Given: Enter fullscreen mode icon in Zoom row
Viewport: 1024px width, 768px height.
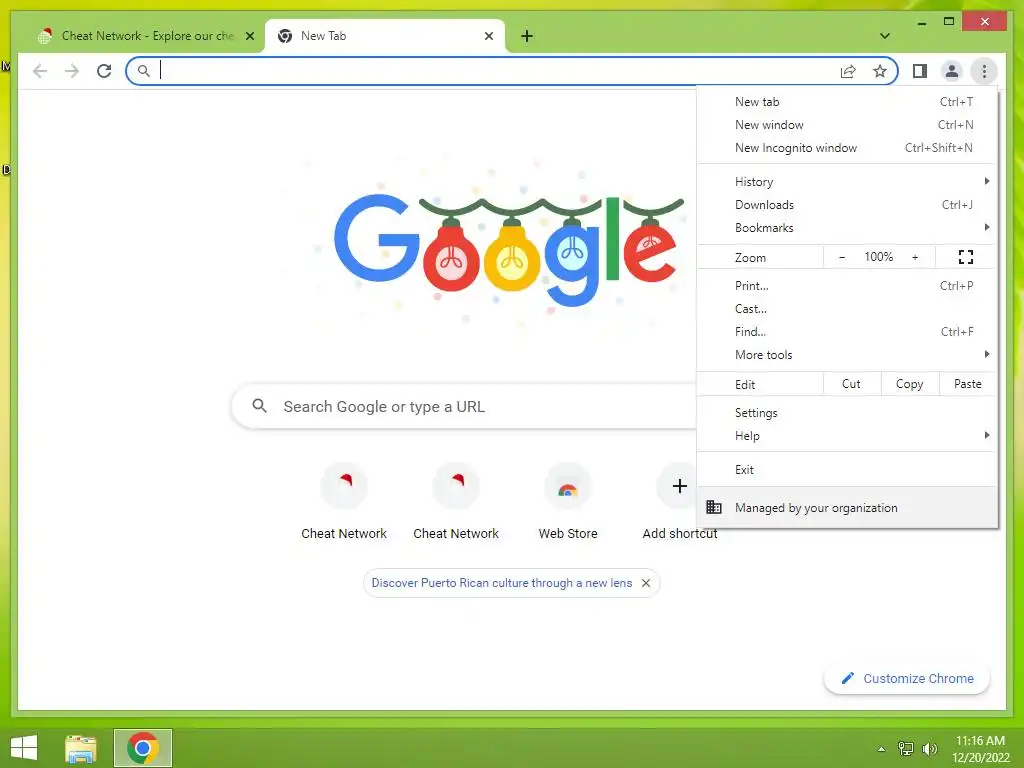Looking at the screenshot, I should [x=965, y=257].
